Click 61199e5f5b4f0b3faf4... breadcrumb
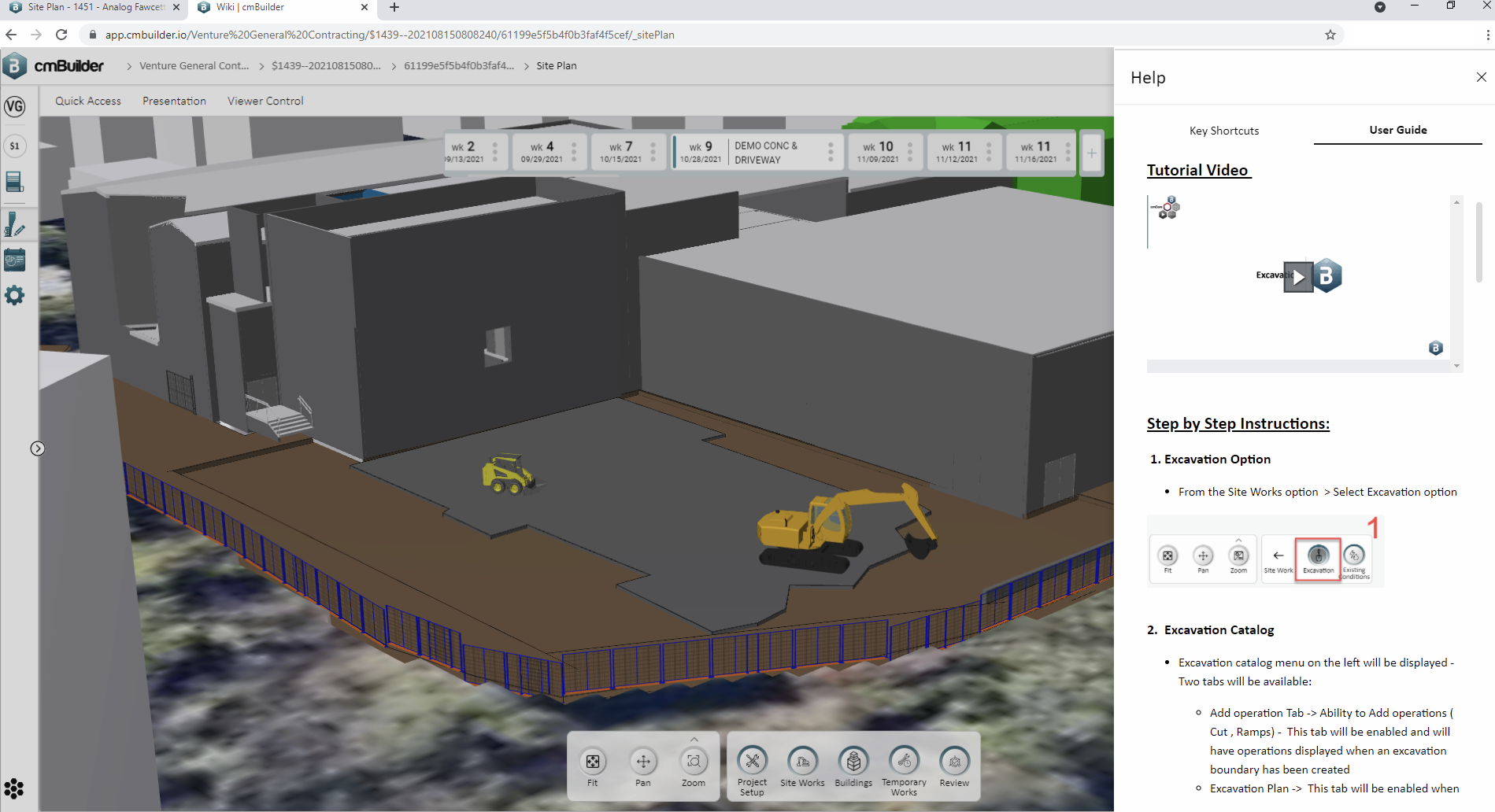The height and width of the screenshot is (812, 1495). tap(459, 66)
